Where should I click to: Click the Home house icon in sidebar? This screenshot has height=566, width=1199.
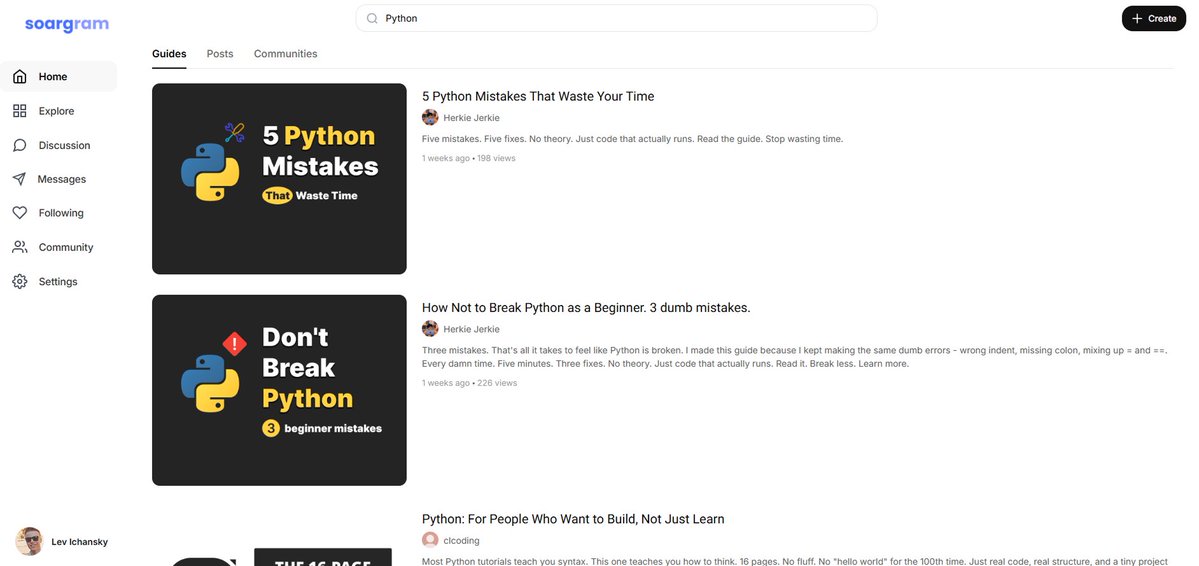20,76
